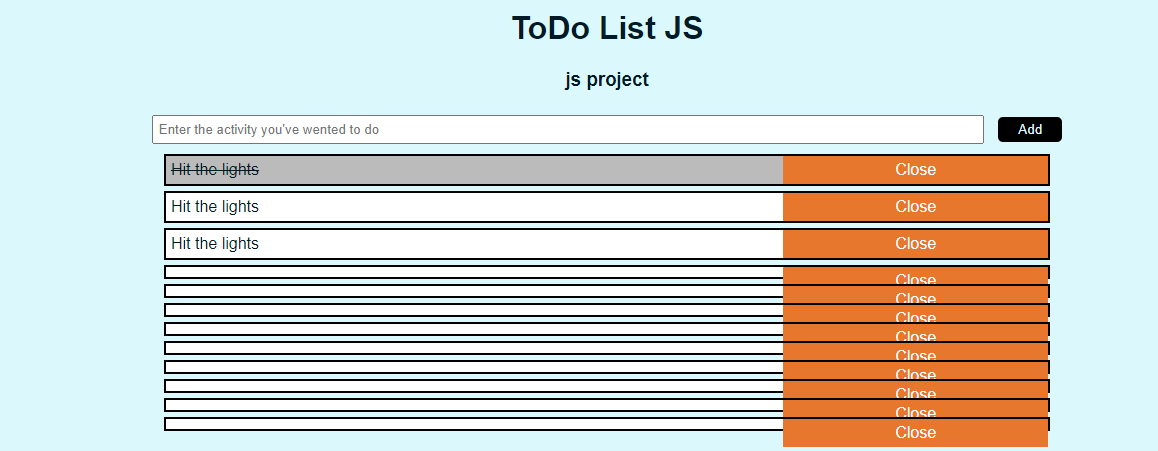The width and height of the screenshot is (1158, 451).
Task: Close the second empty todo item
Action: tap(916, 295)
